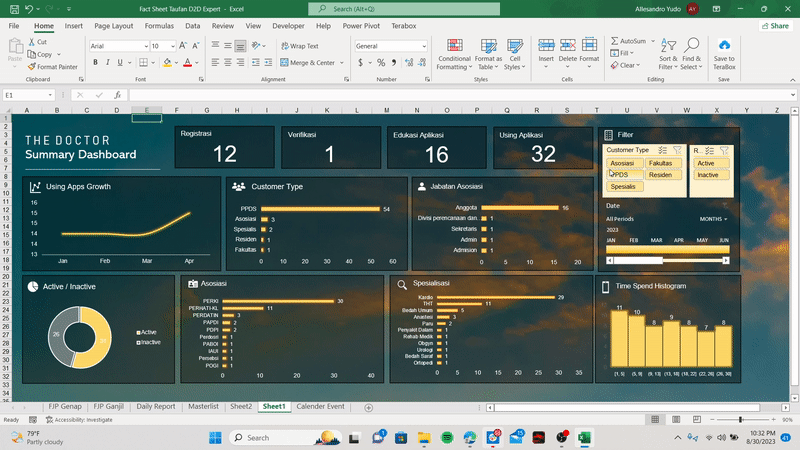
Task: Apply percent style format
Action: pos(381,62)
